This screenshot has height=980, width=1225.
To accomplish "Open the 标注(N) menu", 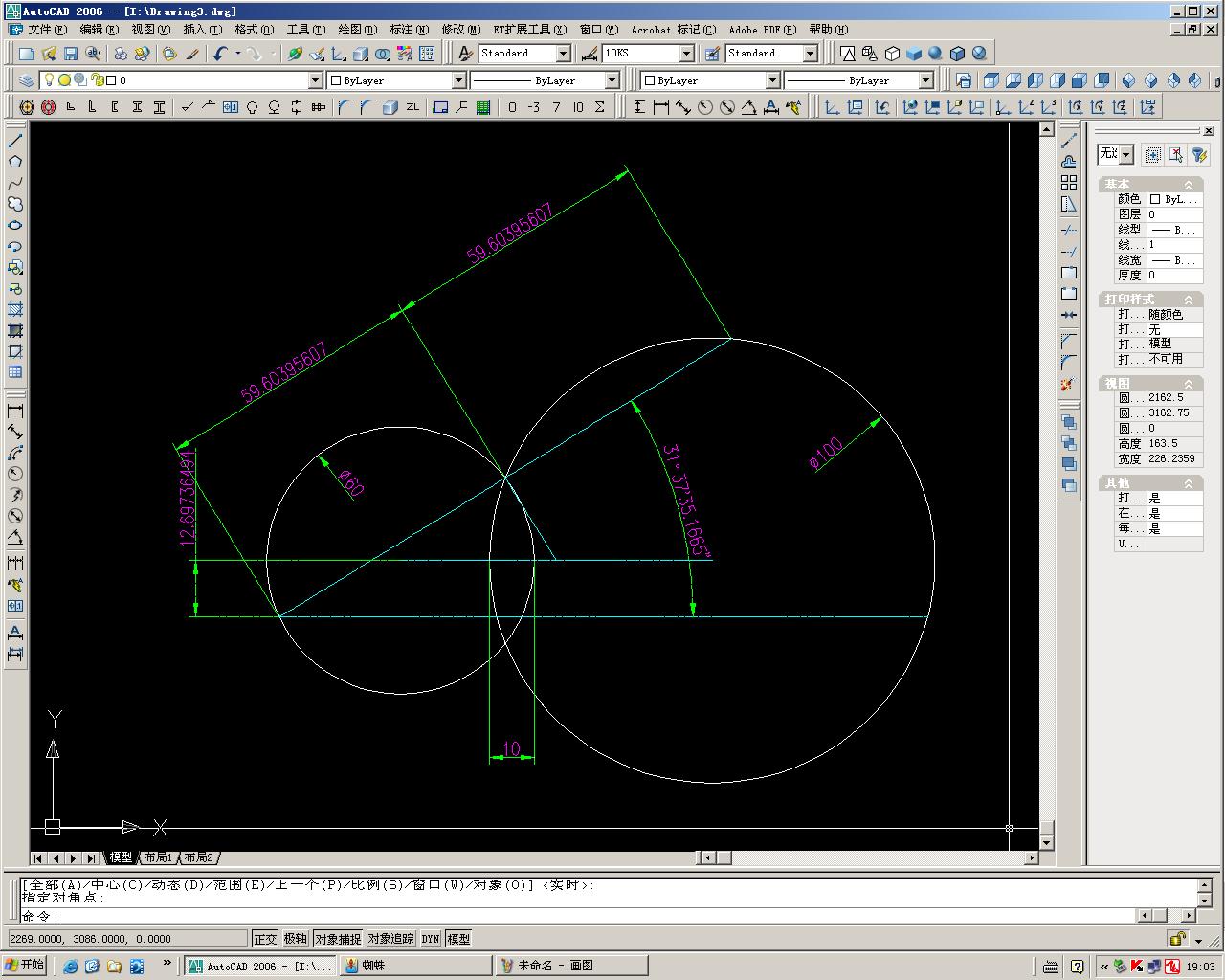I will point(409,30).
